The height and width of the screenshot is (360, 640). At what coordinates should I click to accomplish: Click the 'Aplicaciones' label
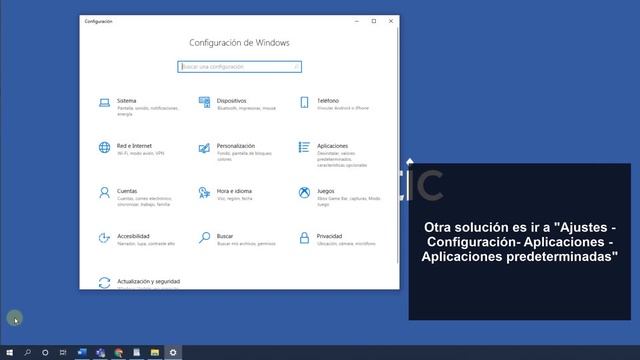[332, 146]
